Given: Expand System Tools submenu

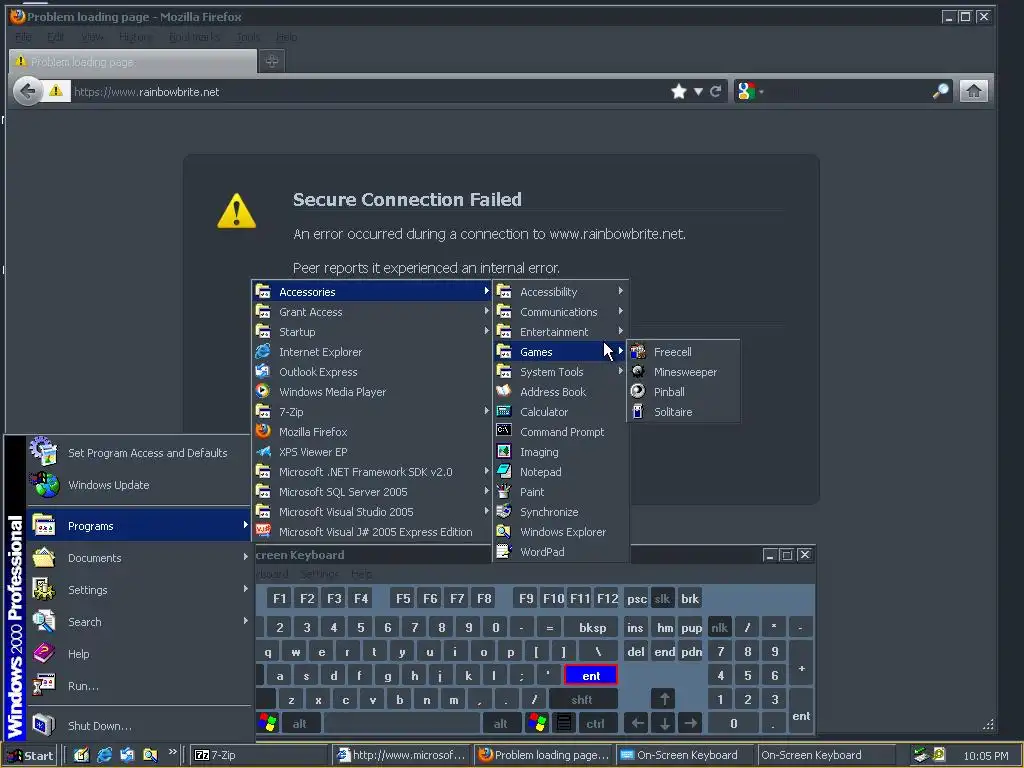Looking at the screenshot, I should tap(560, 372).
